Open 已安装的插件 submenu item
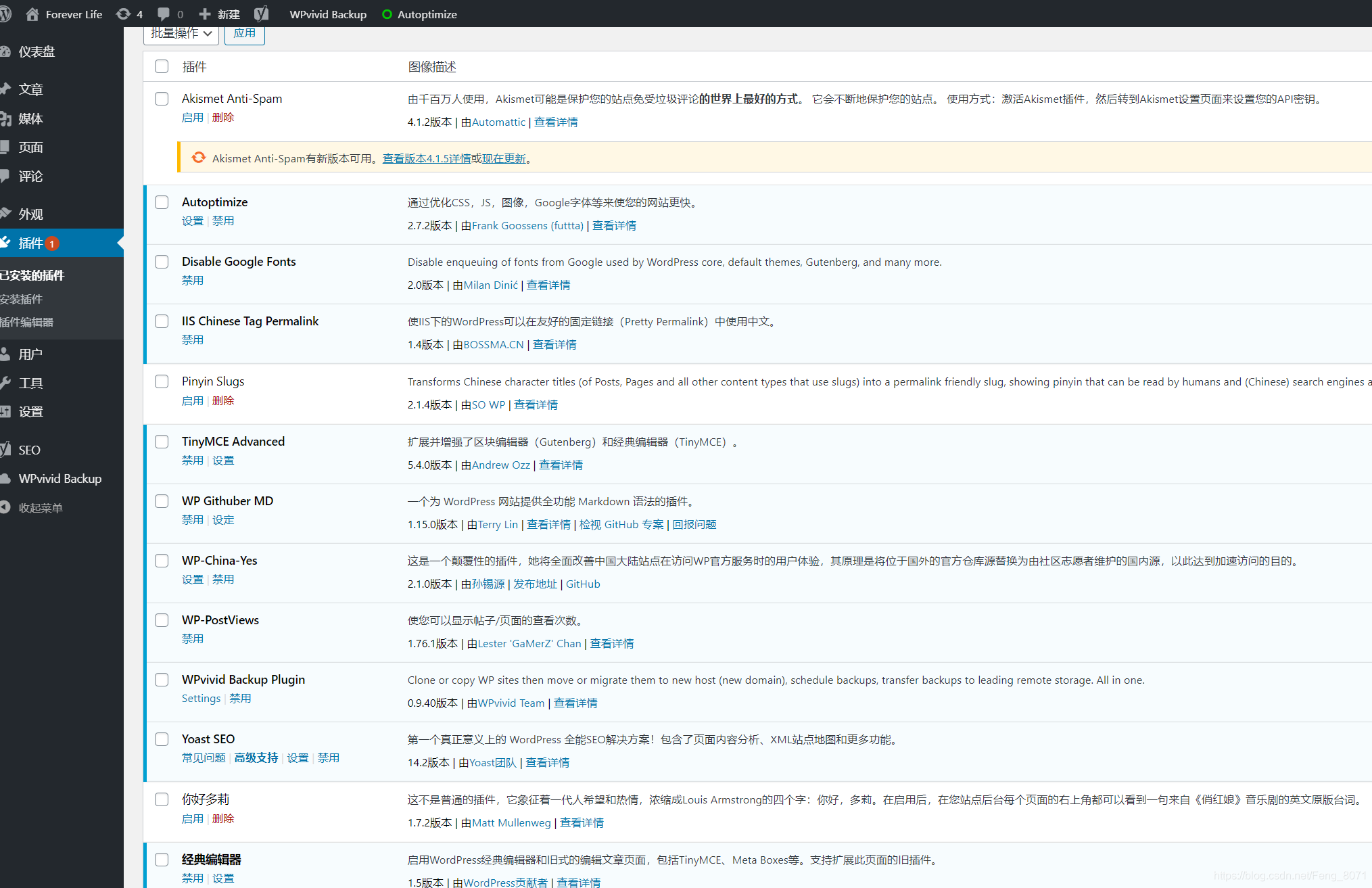This screenshot has height=888, width=1372. click(x=32, y=275)
